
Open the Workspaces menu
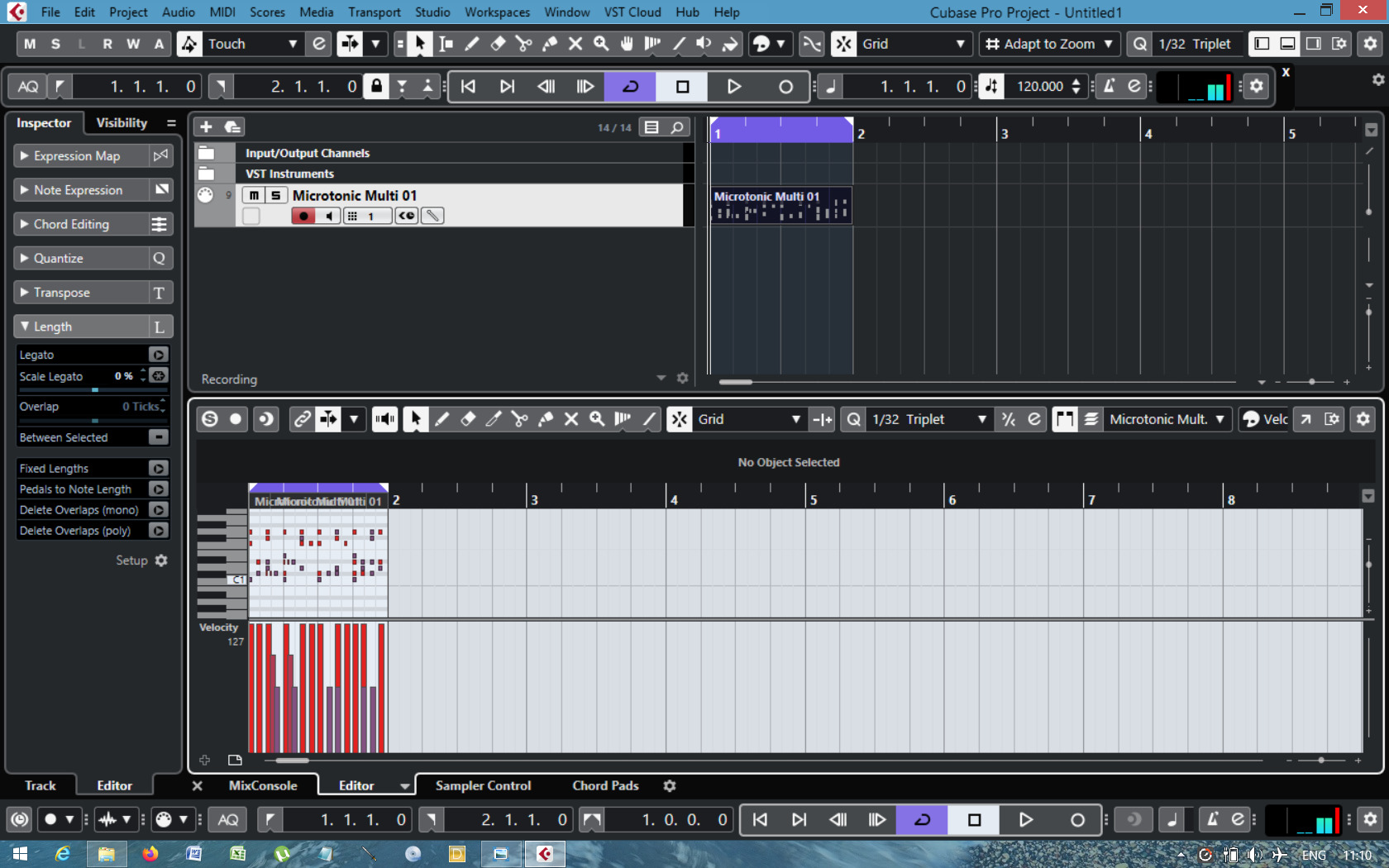coord(497,12)
